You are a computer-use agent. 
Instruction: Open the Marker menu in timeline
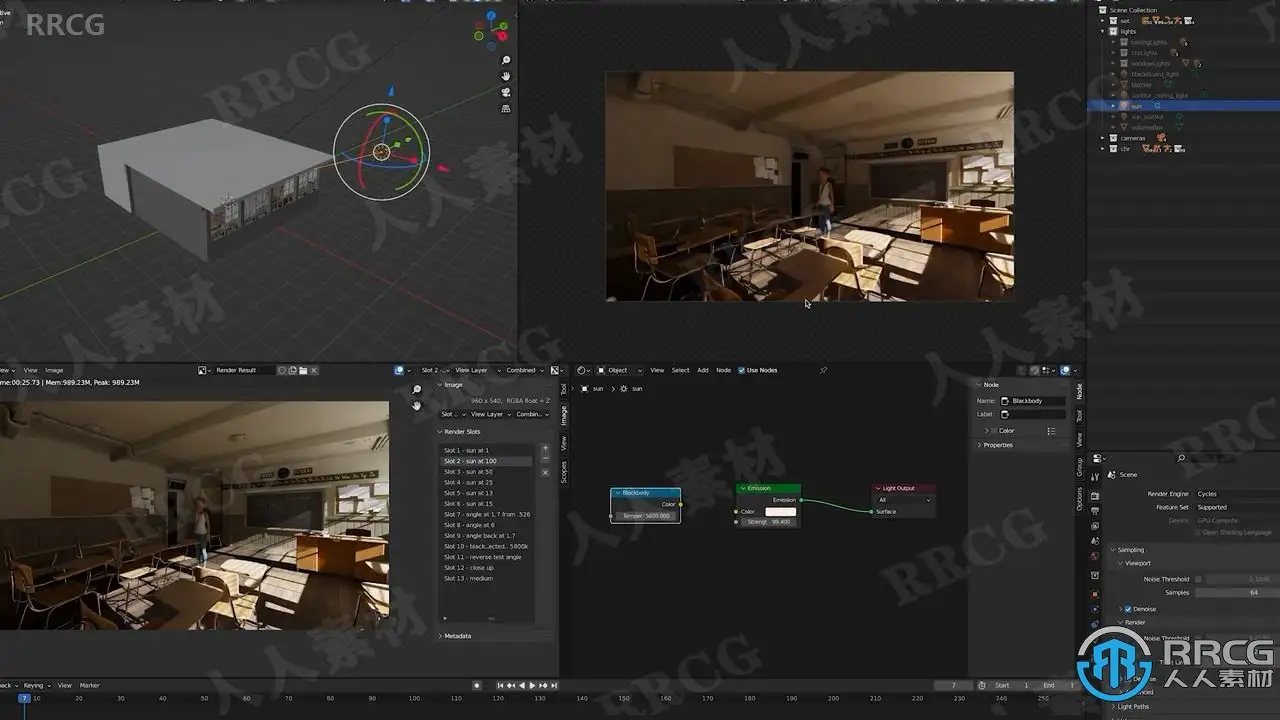tap(90, 686)
